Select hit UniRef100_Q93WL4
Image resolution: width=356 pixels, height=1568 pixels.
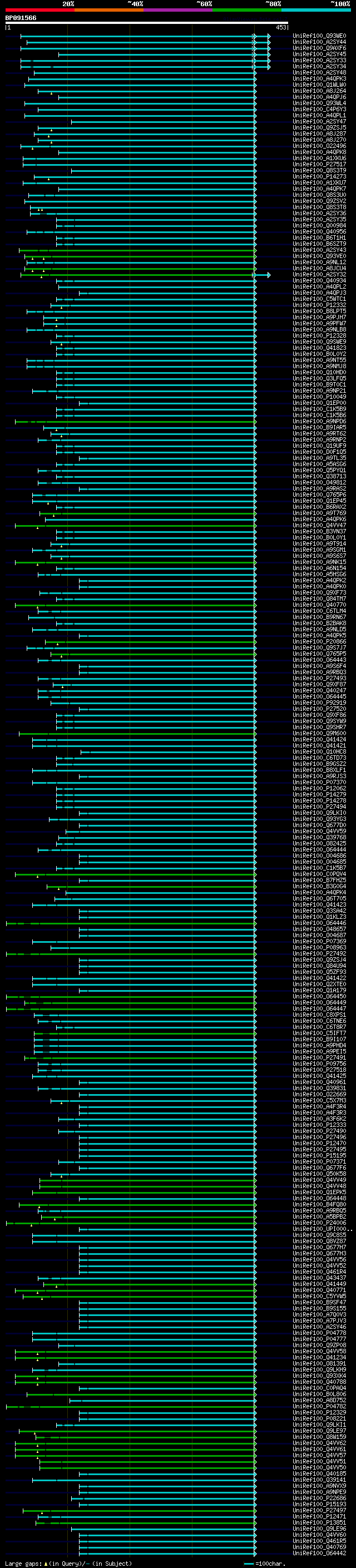[319, 103]
